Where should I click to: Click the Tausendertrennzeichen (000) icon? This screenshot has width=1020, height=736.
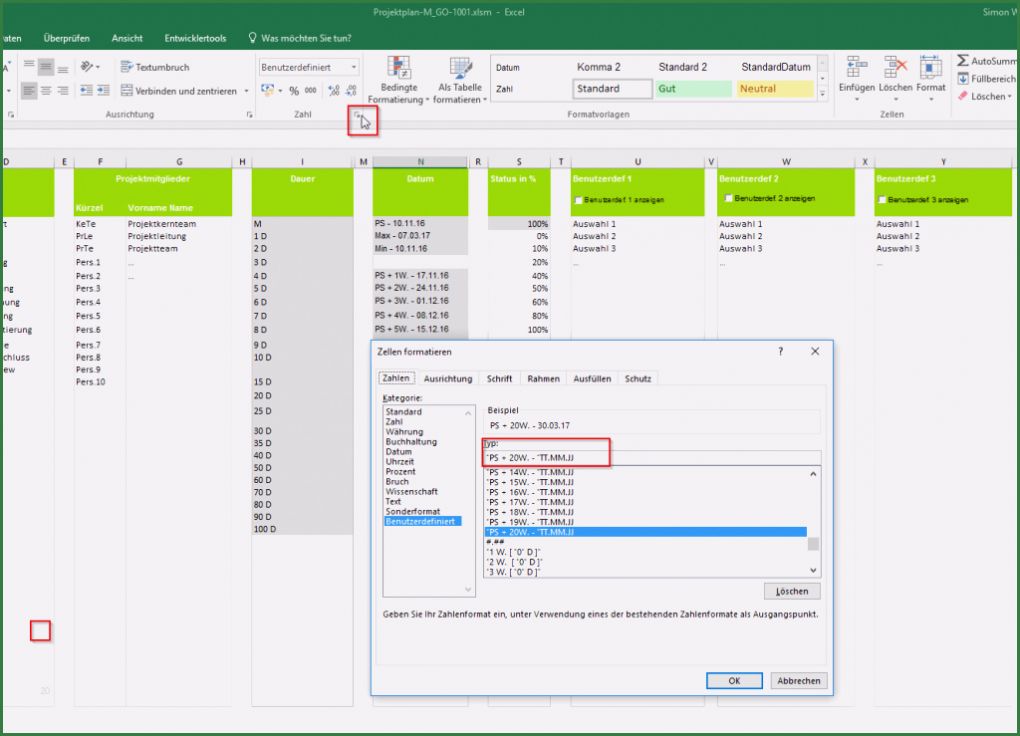click(311, 89)
